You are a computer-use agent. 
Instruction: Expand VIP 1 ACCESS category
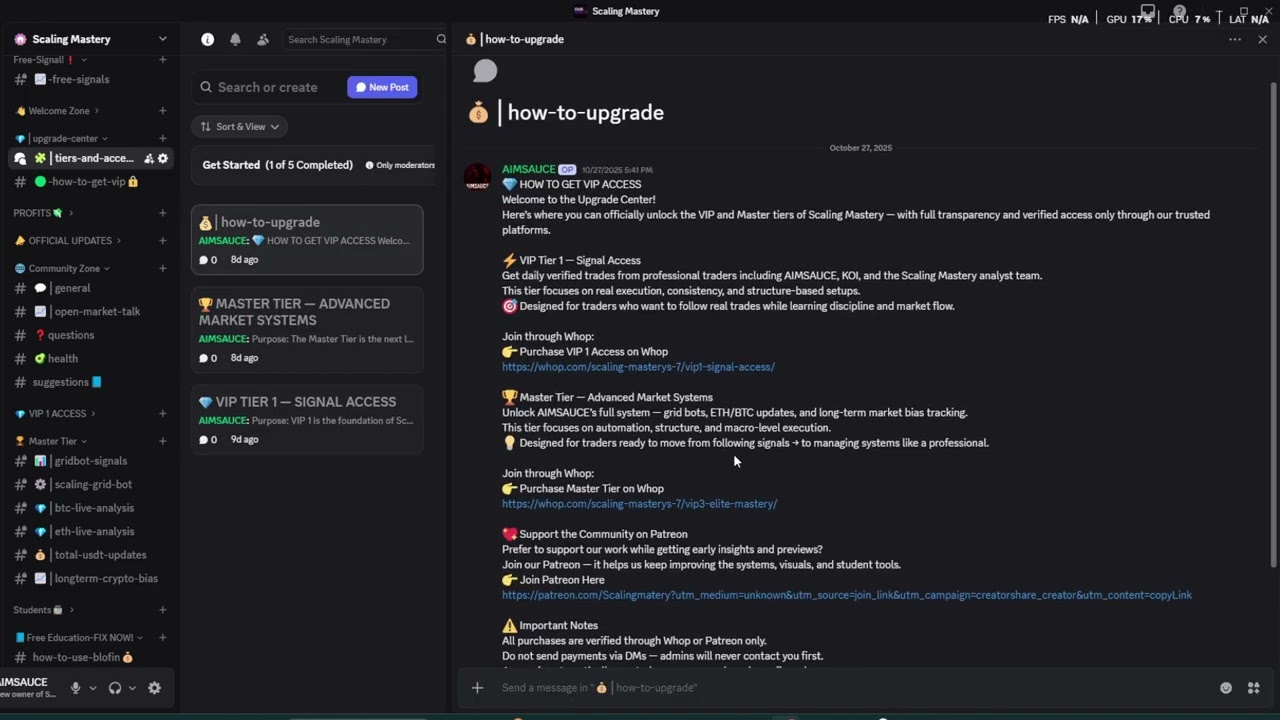[x=56, y=413]
